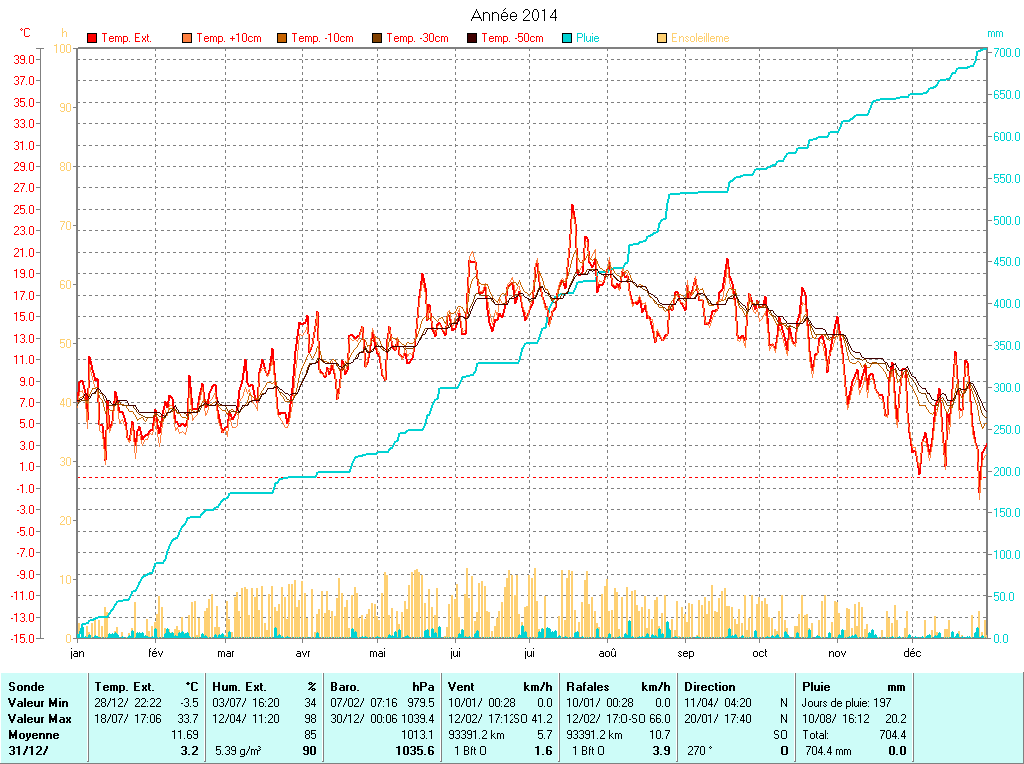Click the dark Temp. -50cm legend swatch
1024x764 pixels.
tap(472, 38)
